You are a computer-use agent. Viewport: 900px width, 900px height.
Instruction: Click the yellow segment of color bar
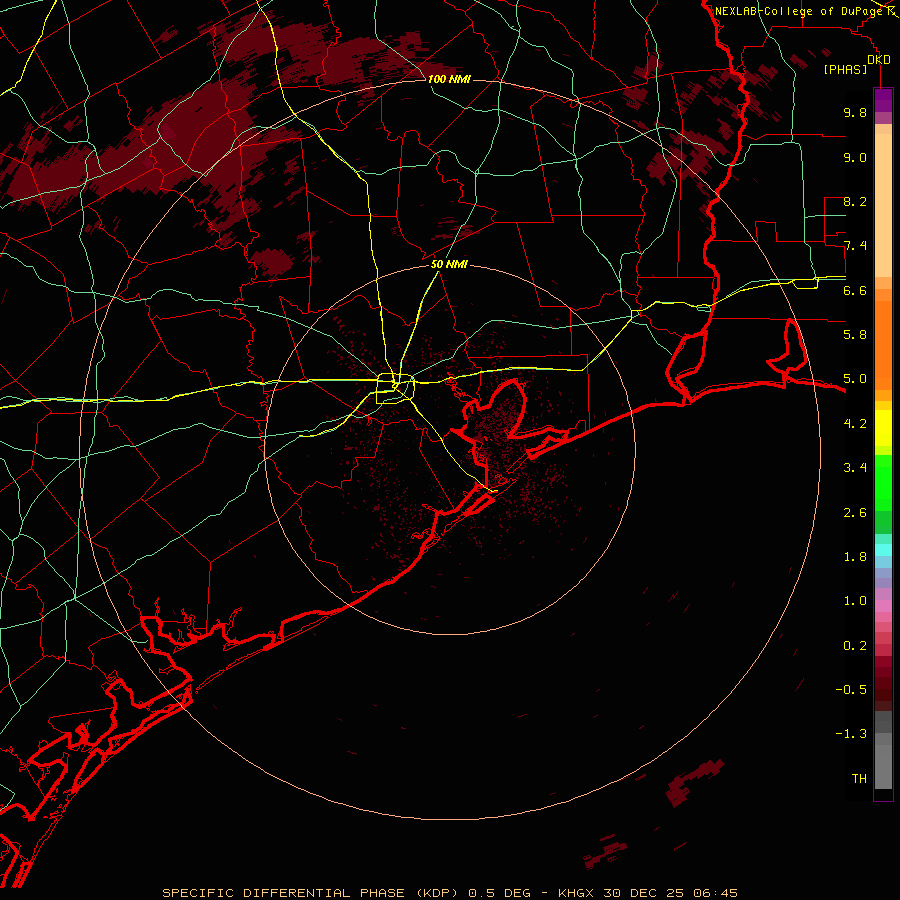[883, 428]
